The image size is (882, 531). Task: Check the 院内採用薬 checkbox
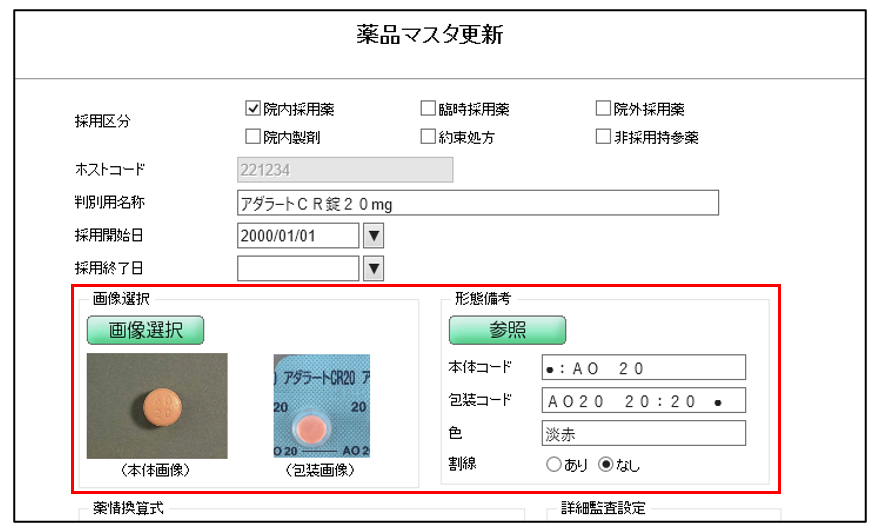[253, 109]
